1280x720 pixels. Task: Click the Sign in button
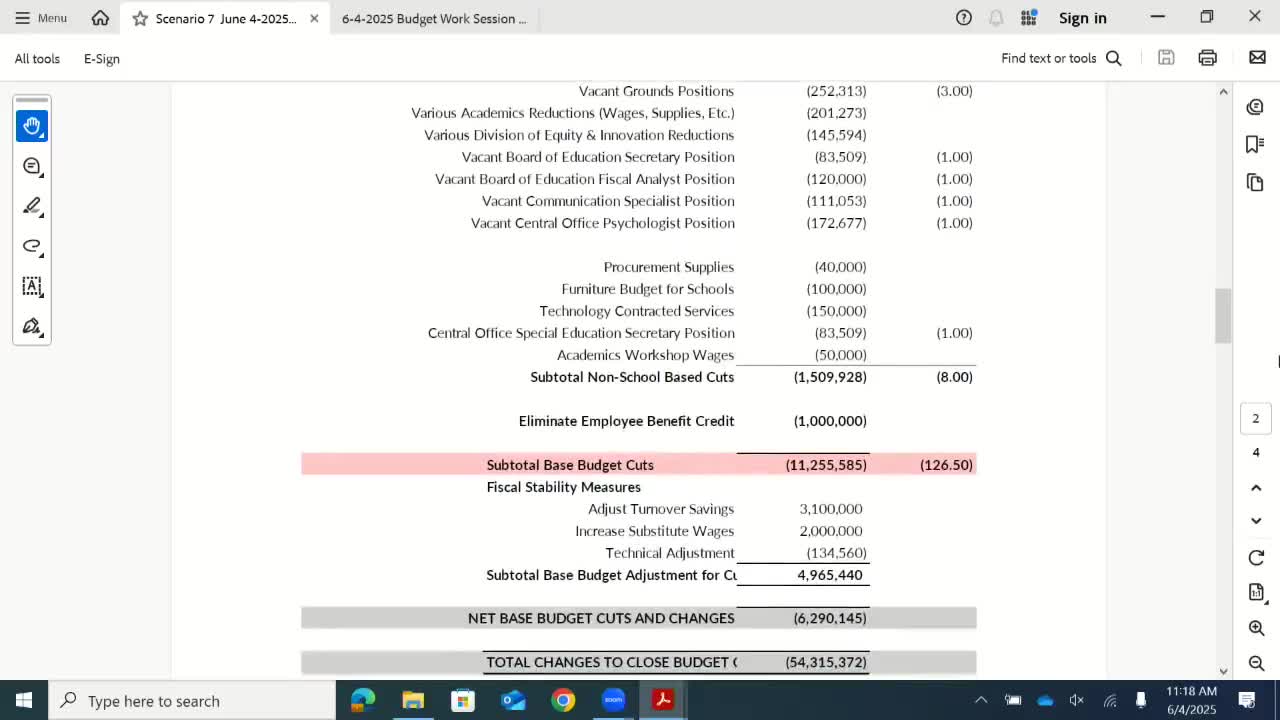tap(1083, 18)
